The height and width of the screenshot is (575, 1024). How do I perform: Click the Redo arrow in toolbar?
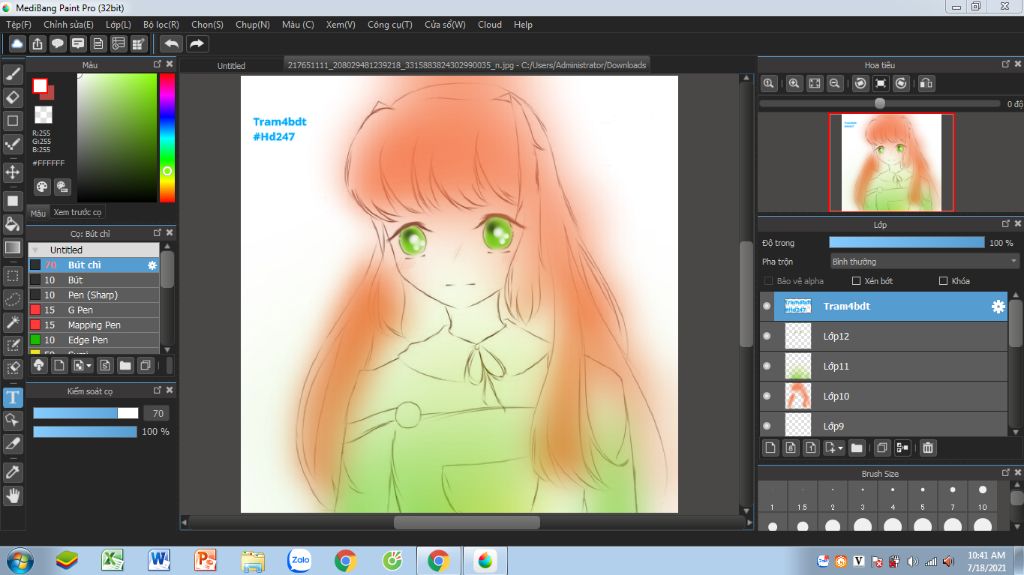[197, 44]
